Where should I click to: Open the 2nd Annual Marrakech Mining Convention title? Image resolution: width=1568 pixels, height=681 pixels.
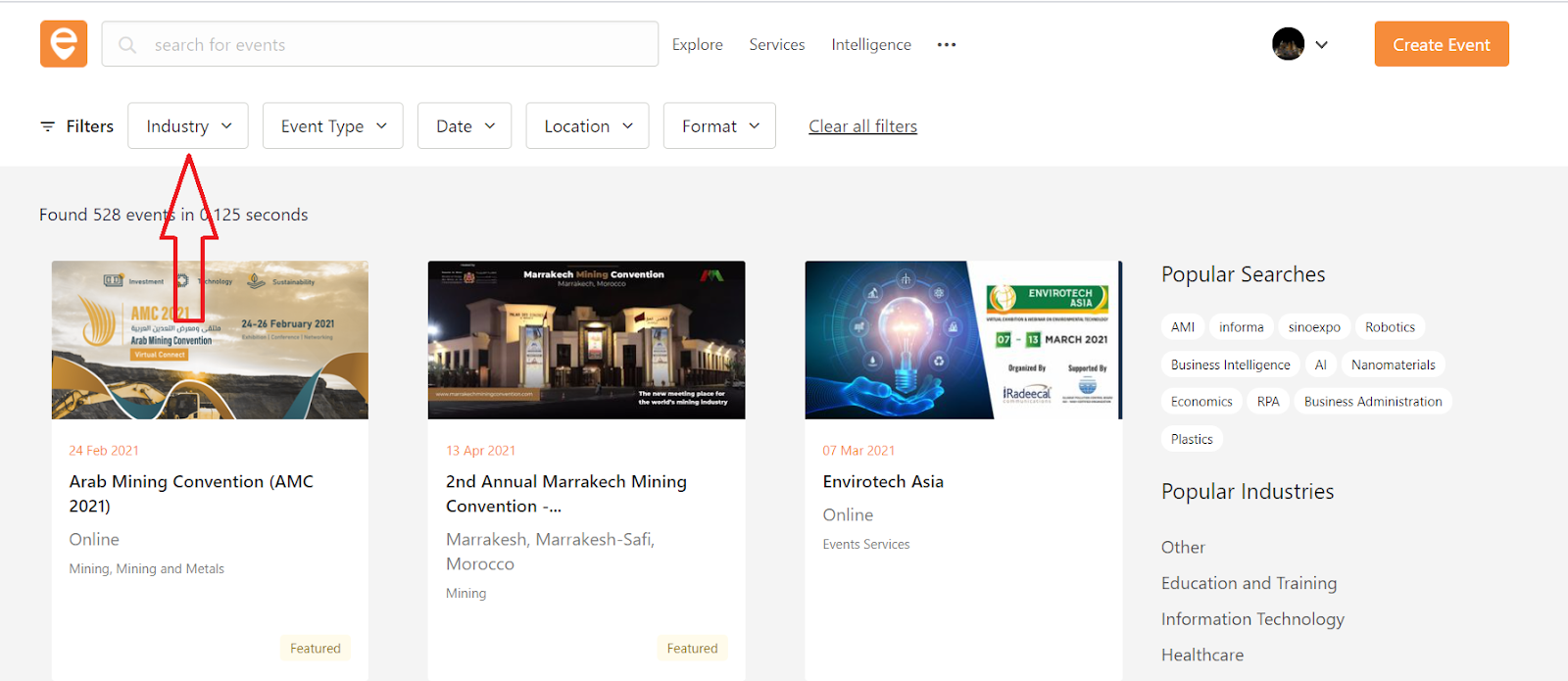[566, 494]
